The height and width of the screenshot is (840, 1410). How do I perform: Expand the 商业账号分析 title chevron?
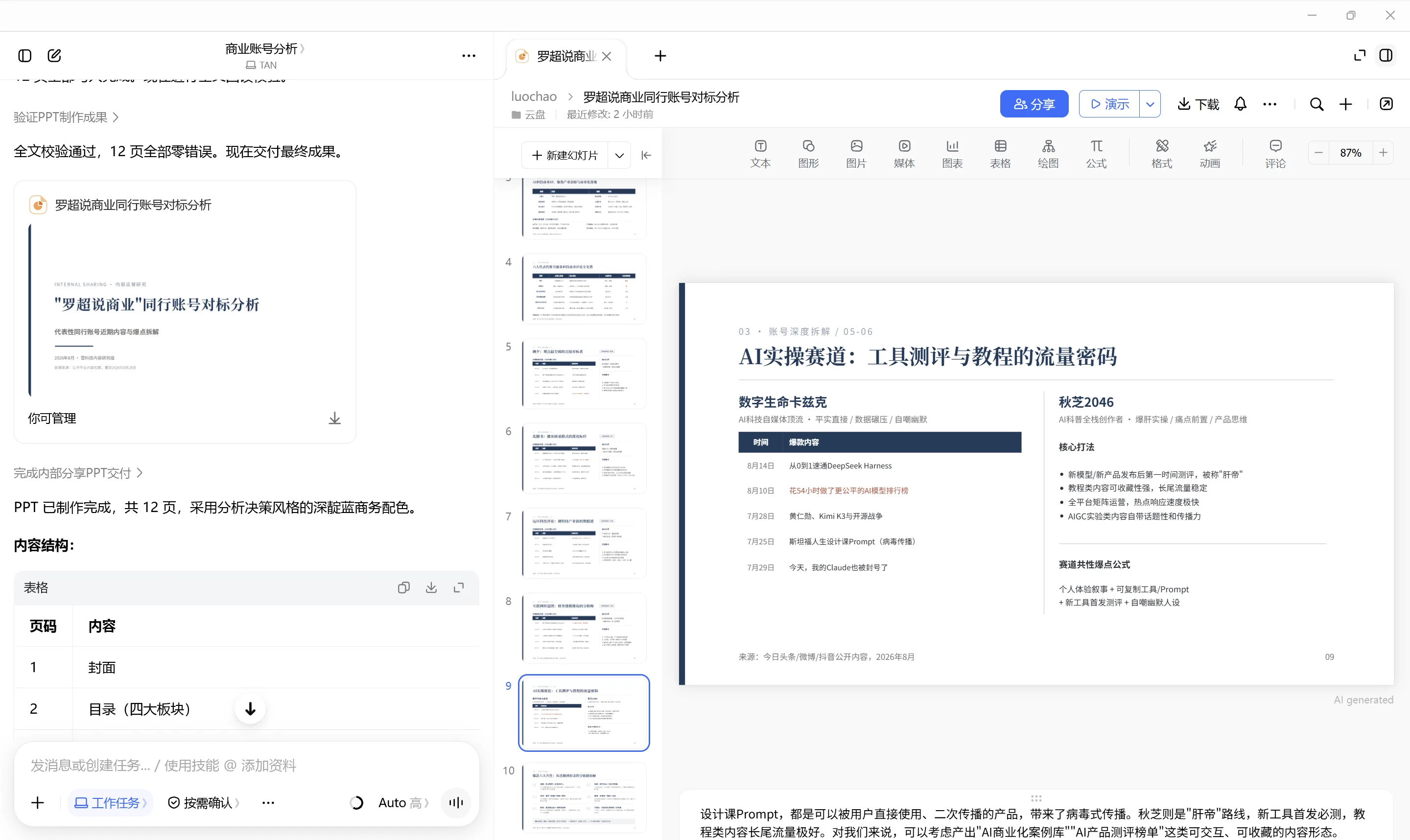(302, 48)
